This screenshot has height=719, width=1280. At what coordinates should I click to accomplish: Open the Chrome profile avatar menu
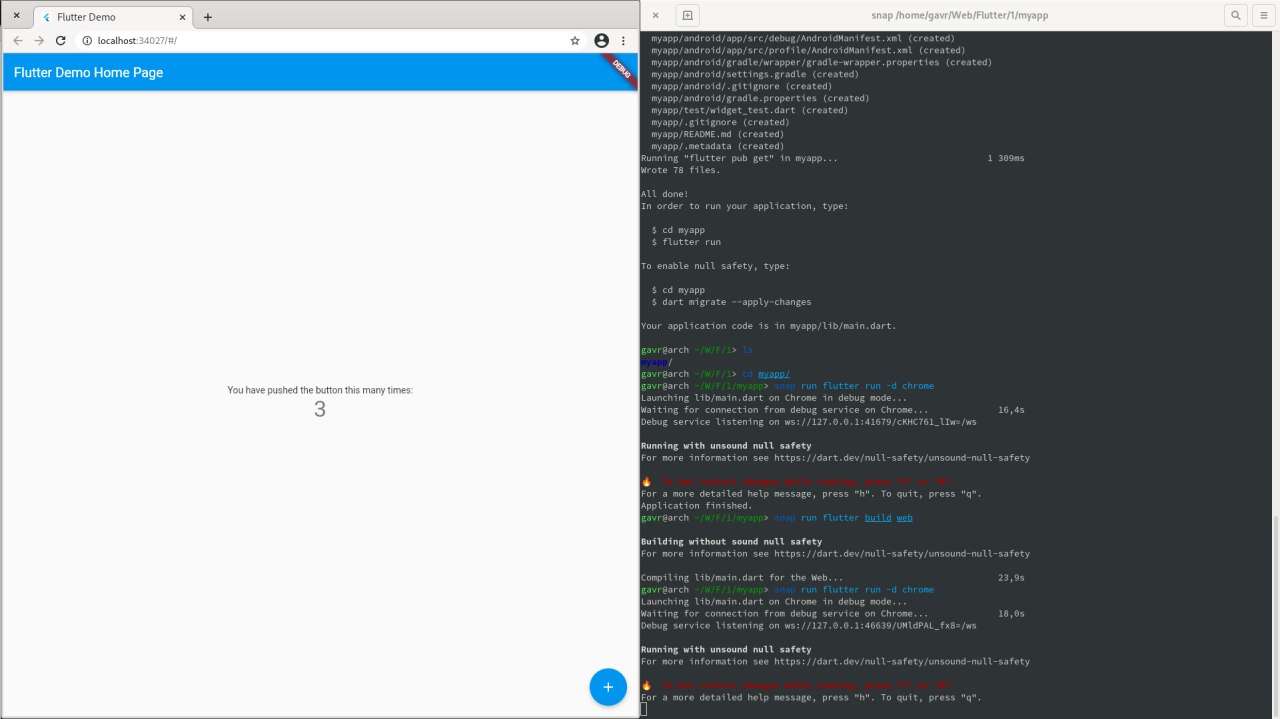click(x=601, y=41)
